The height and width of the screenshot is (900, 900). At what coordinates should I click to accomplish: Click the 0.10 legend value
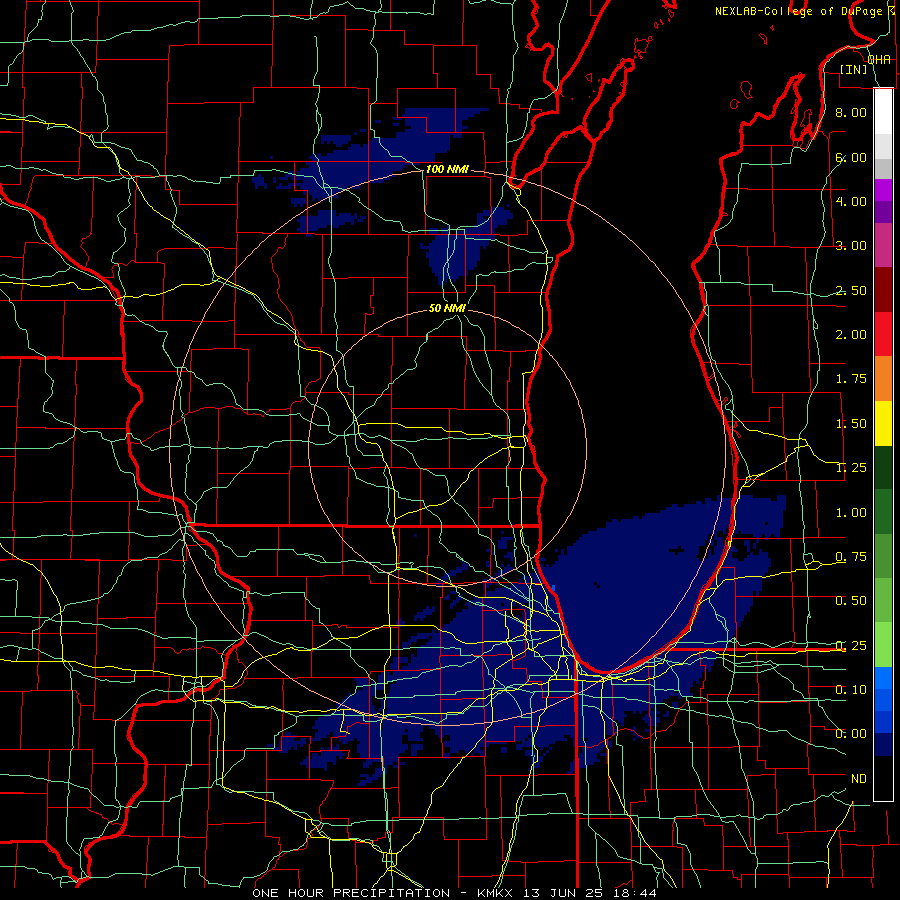click(851, 690)
